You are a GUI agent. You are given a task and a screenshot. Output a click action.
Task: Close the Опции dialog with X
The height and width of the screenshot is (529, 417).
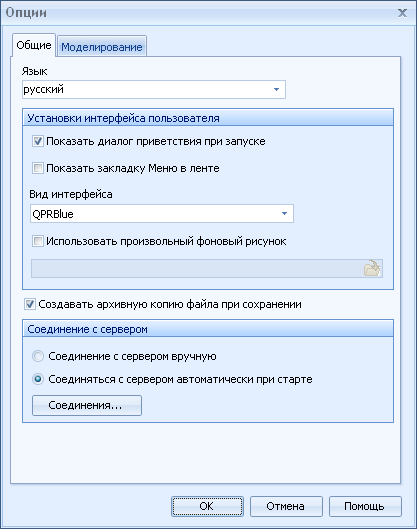pos(402,13)
